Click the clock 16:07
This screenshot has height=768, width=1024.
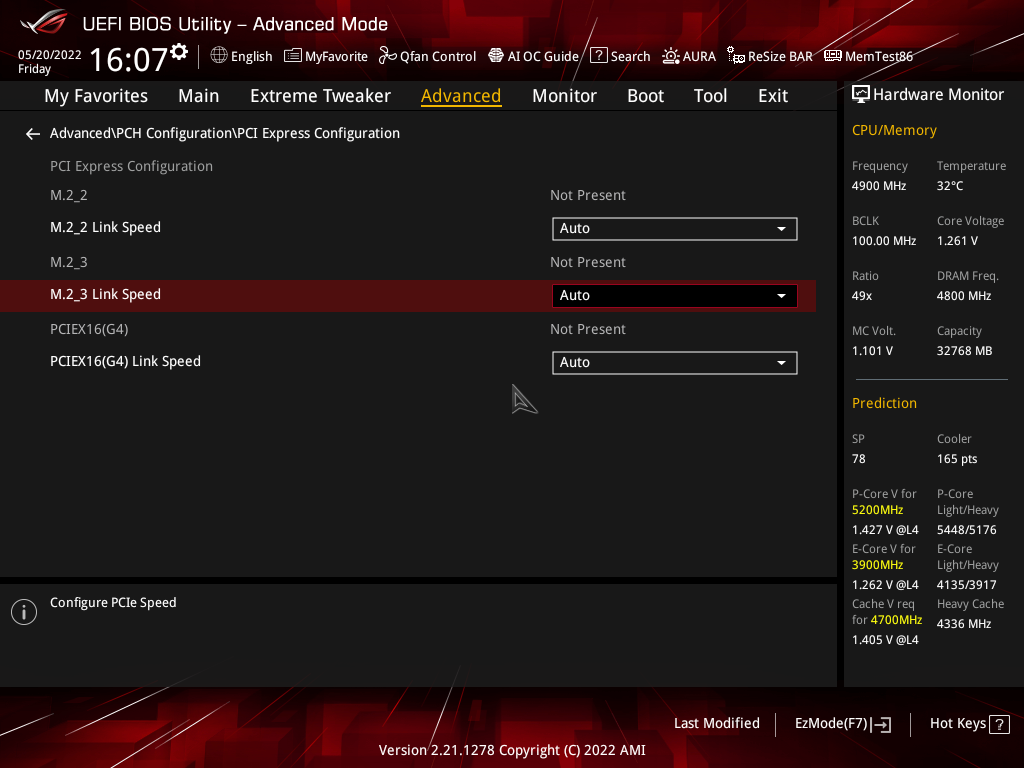[x=129, y=59]
